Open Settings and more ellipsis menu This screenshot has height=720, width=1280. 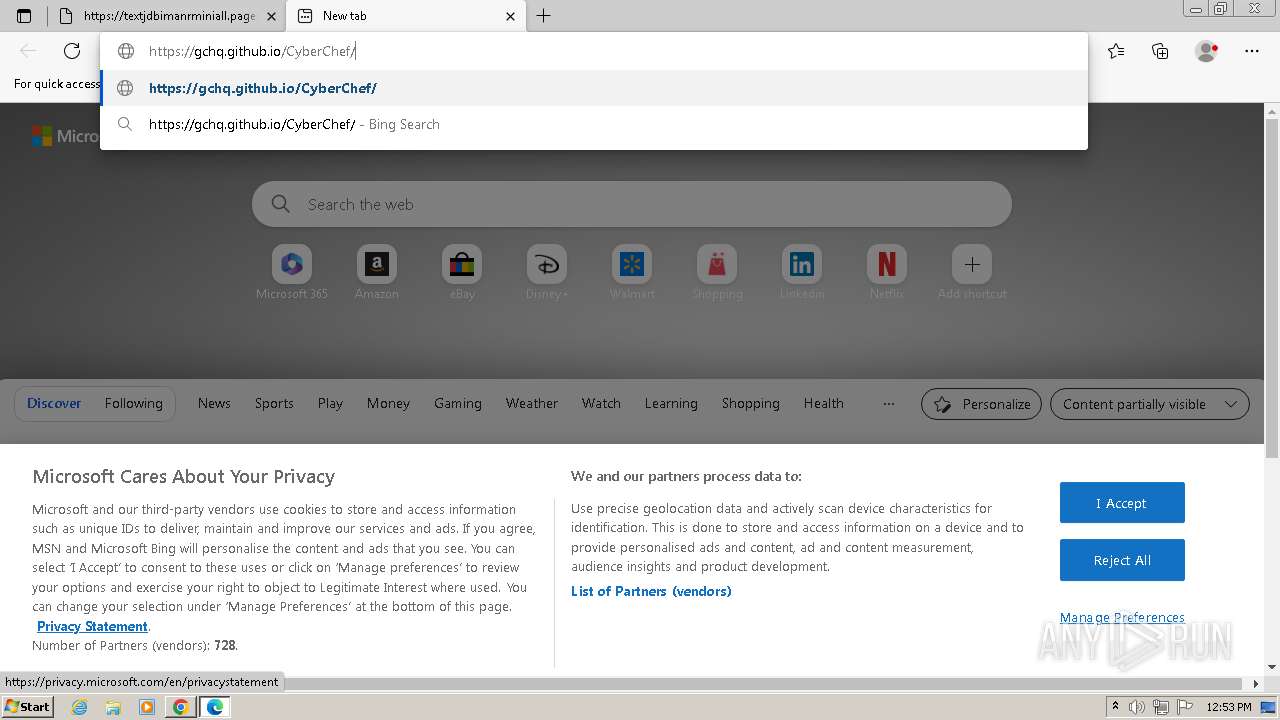[1252, 51]
